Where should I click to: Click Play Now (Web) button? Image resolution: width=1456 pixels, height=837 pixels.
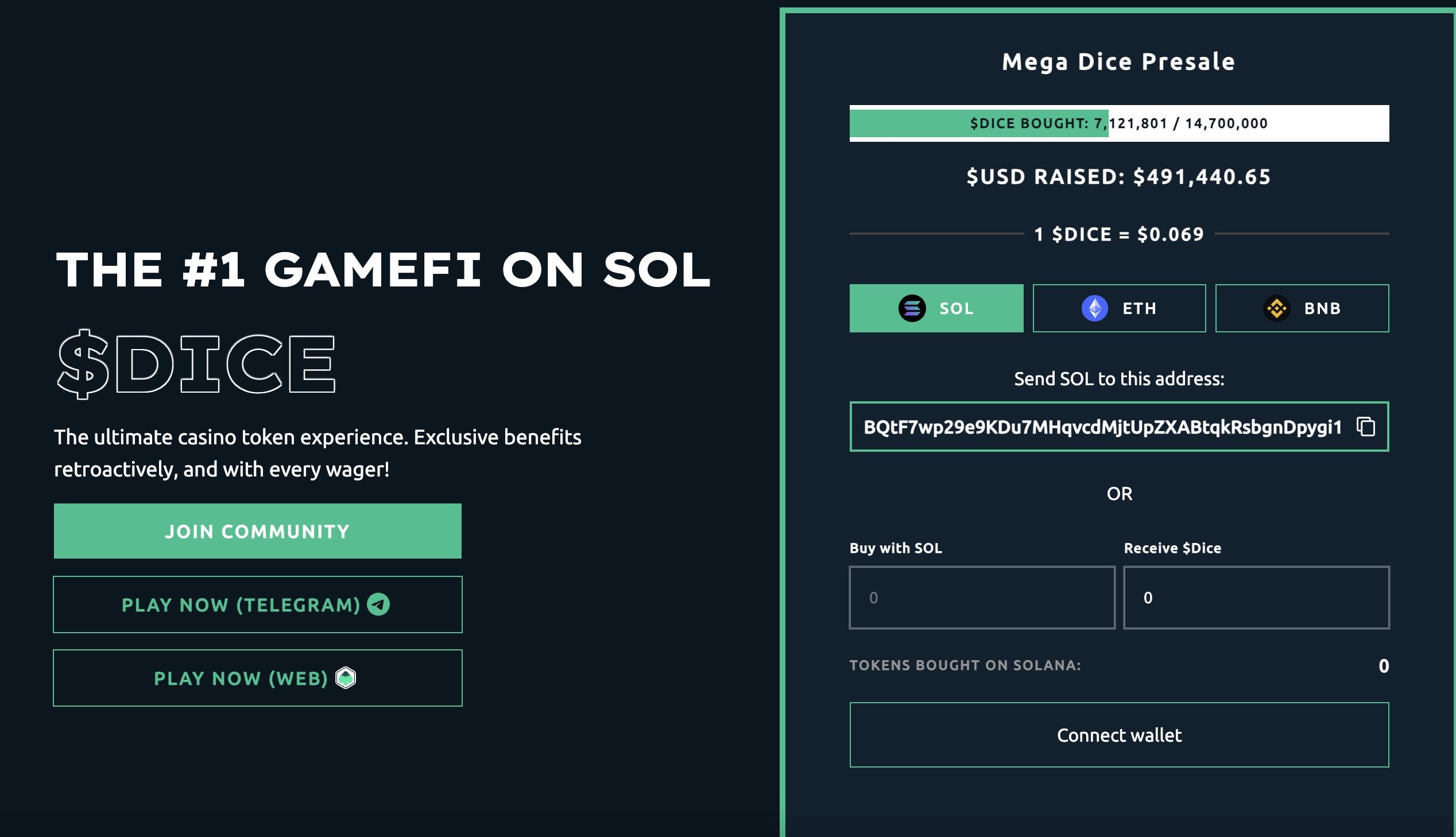(258, 678)
